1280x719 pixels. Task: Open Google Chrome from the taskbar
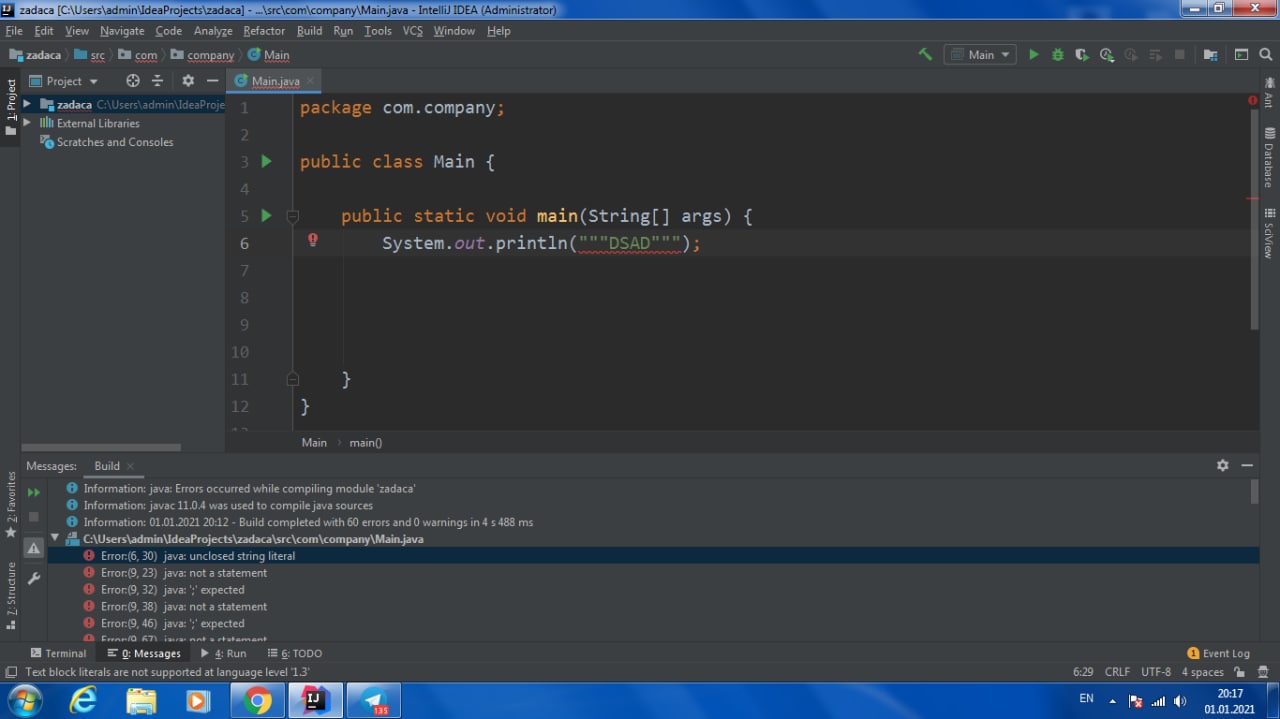(x=258, y=701)
